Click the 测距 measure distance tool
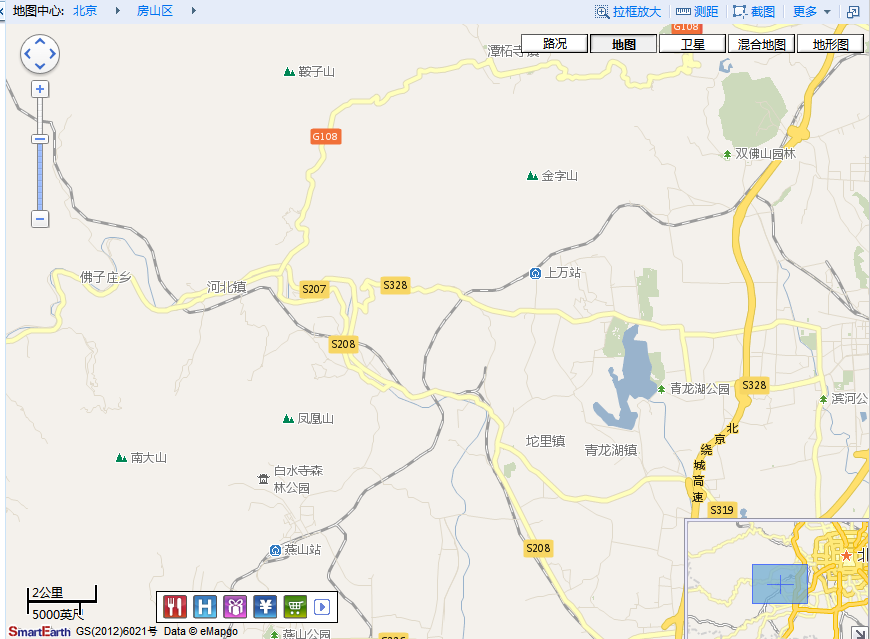The width and height of the screenshot is (870, 639). coord(697,12)
